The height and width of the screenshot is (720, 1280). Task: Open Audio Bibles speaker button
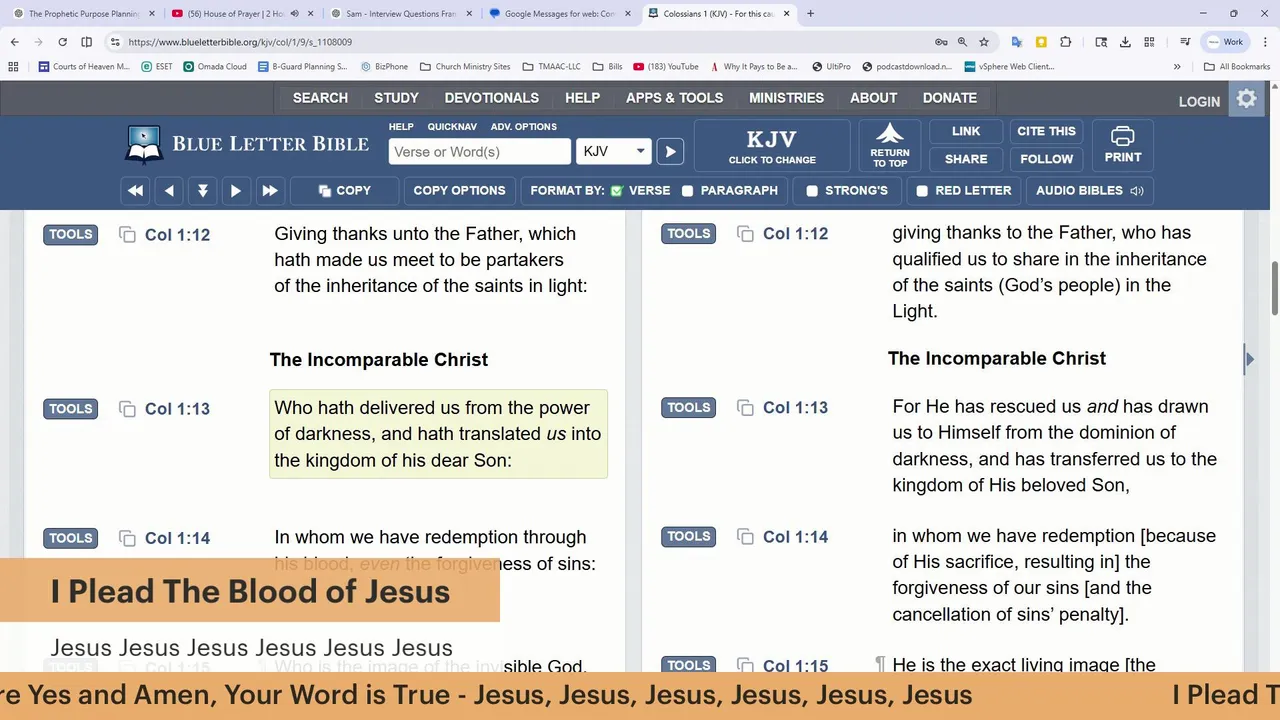pos(1089,191)
